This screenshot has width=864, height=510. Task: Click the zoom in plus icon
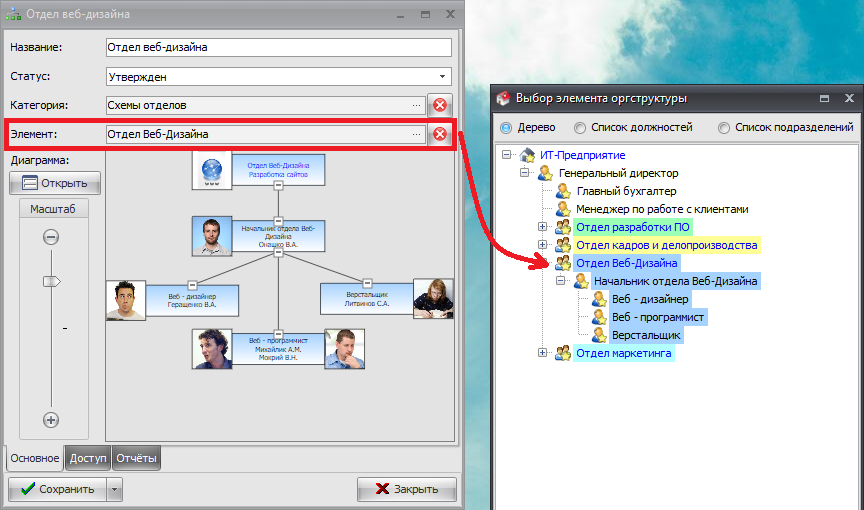pyautogui.click(x=51, y=420)
